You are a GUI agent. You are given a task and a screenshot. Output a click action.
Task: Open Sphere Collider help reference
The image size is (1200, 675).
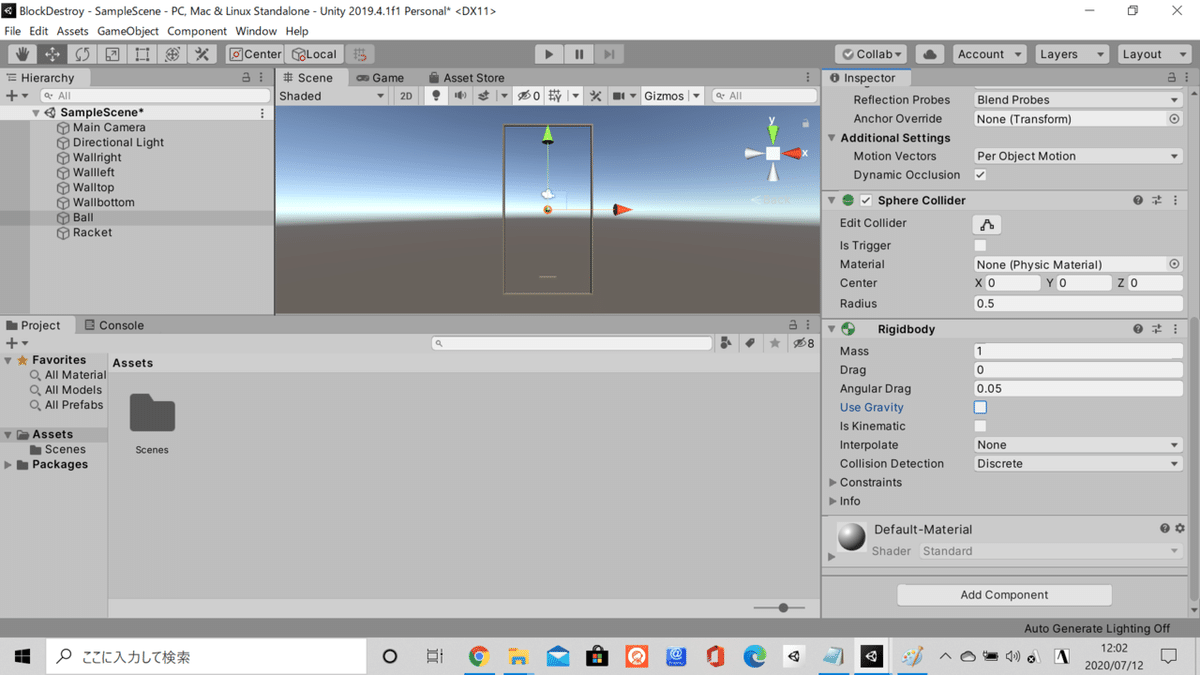click(1138, 200)
